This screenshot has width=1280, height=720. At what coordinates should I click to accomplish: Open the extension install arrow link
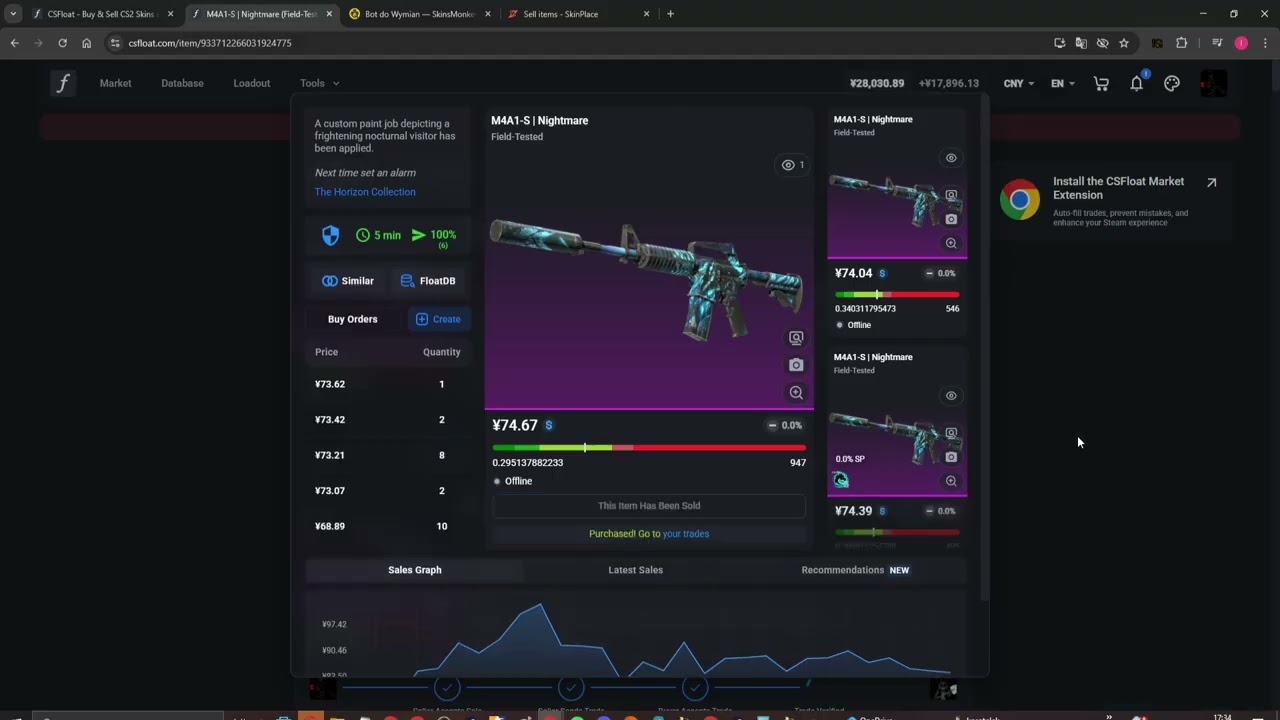pos(1211,182)
